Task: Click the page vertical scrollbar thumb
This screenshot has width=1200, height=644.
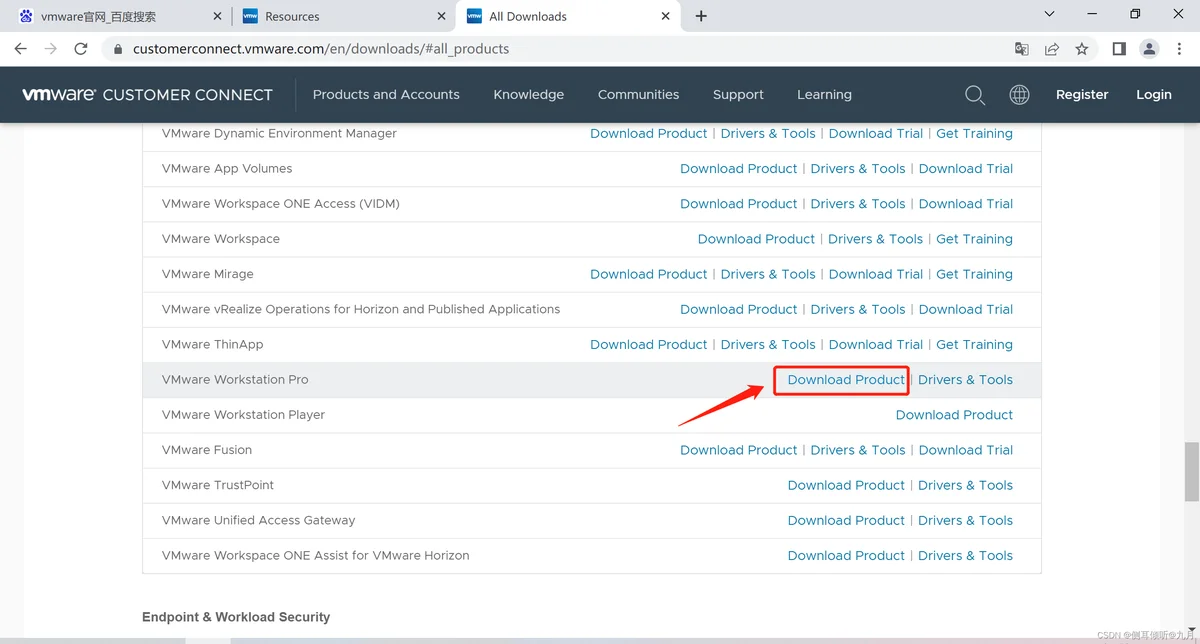Action: click(1191, 471)
